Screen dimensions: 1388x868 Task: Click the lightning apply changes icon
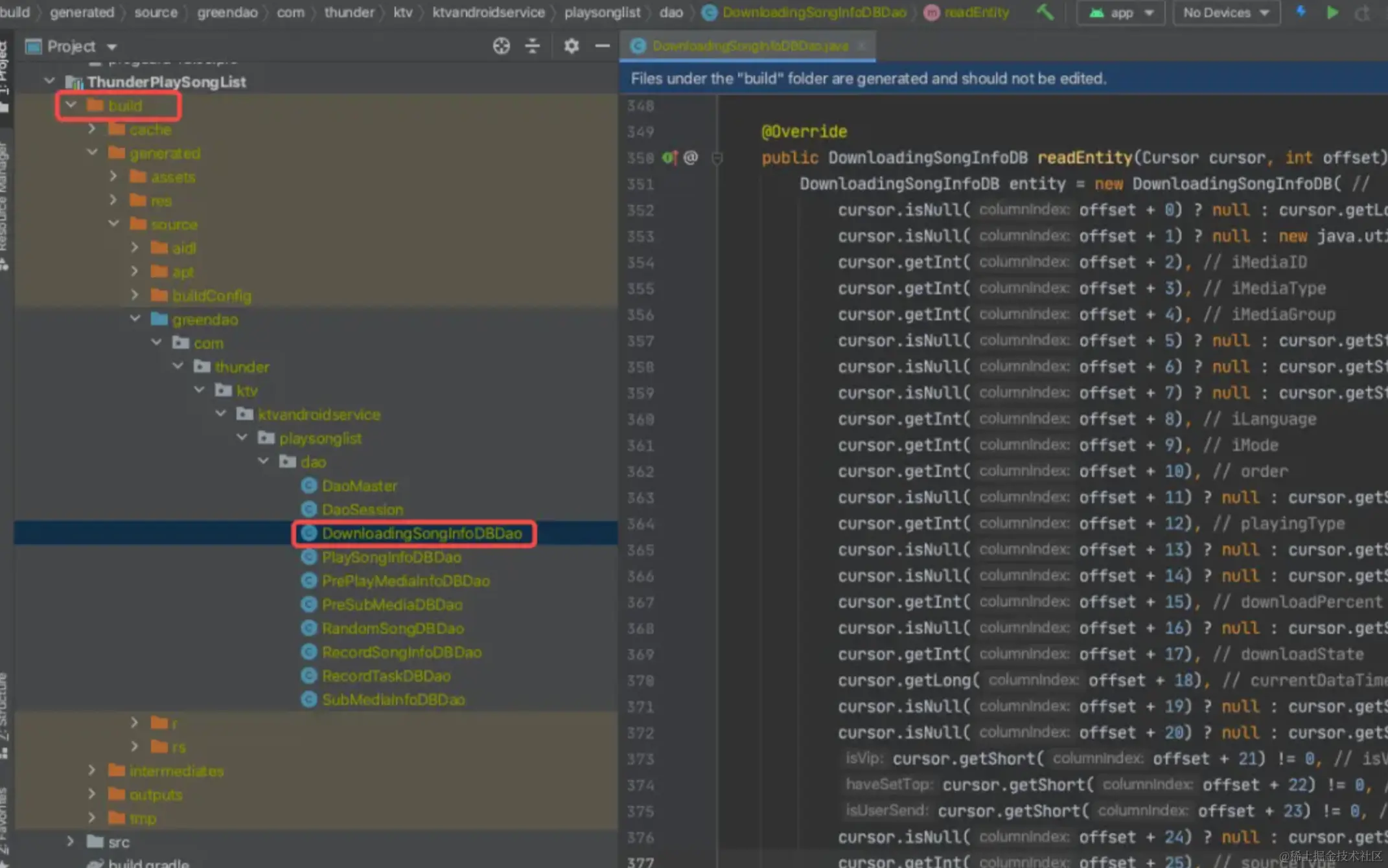coord(1301,12)
